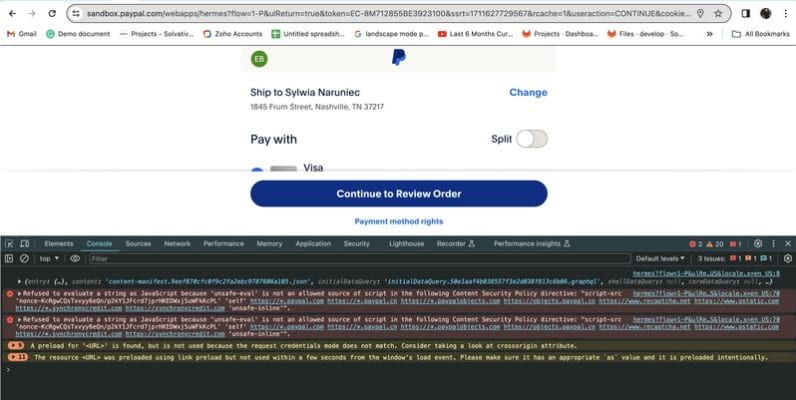Click the yellow warning count badge
This screenshot has height=400, width=796.
(715, 244)
